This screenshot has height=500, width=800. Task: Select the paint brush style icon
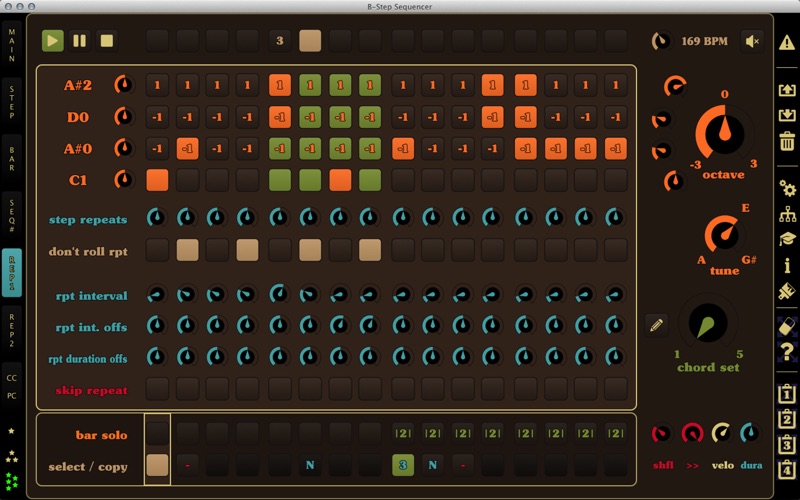click(787, 291)
